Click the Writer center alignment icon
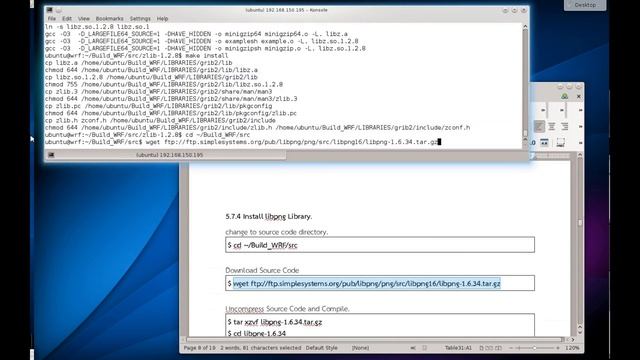Screen dimensions: 640x360 (552, 127)
